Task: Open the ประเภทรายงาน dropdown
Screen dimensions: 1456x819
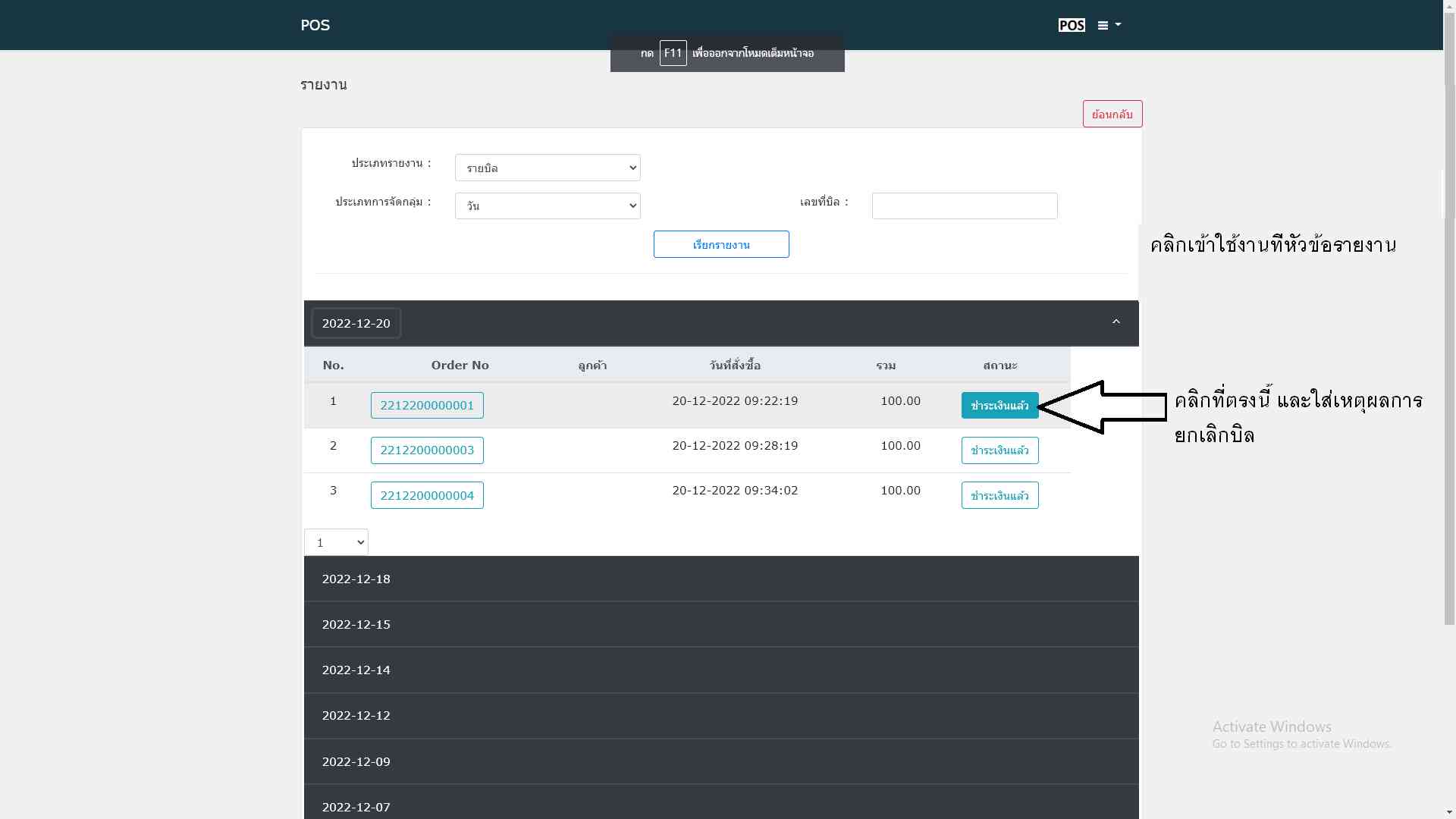Action: [547, 168]
